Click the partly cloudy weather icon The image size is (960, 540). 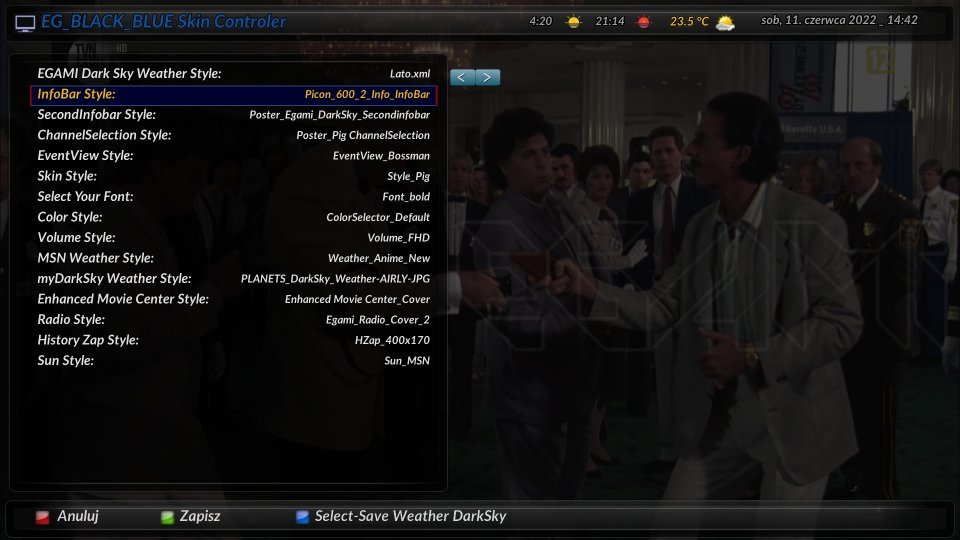coord(725,23)
